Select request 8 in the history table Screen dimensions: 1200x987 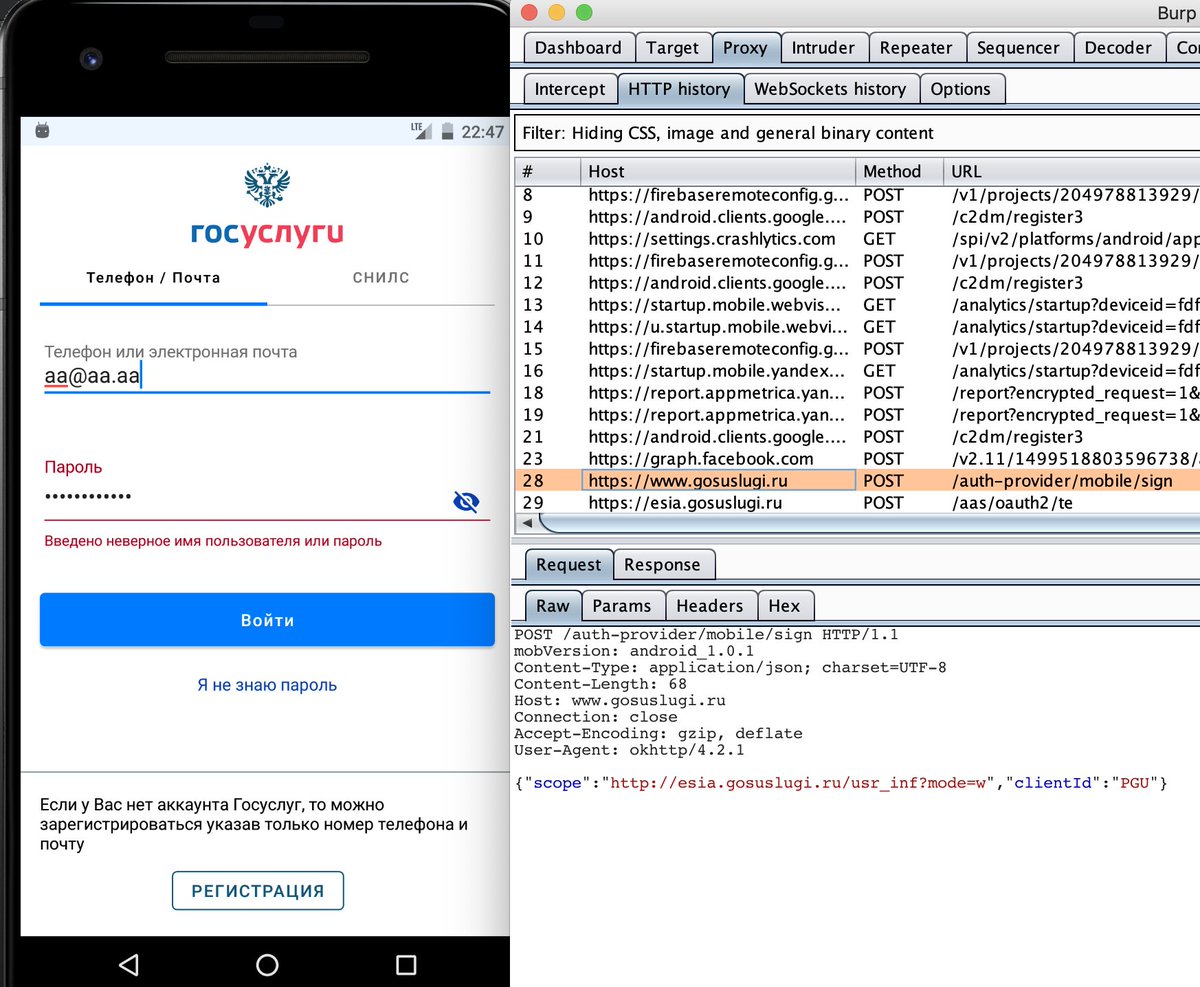857,195
